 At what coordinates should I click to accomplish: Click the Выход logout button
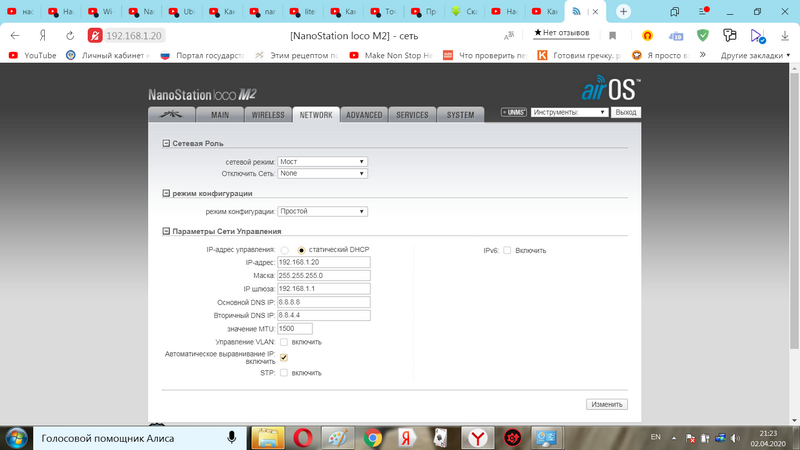pyautogui.click(x=626, y=112)
